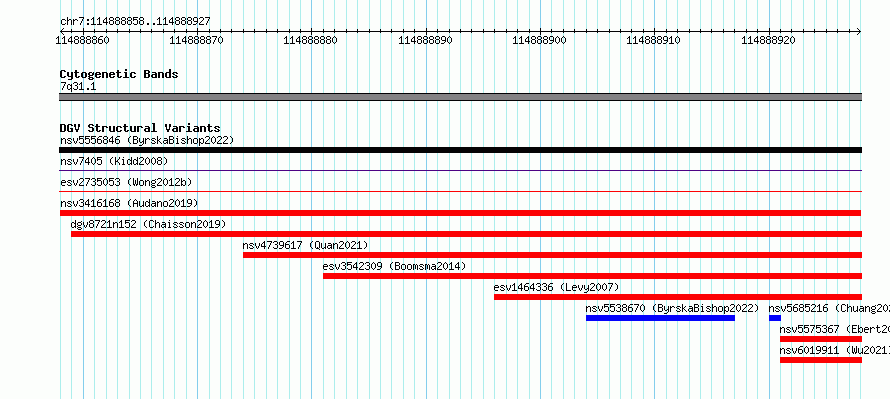The height and width of the screenshot is (399, 890).
Task: Select the red nsv3416168 variant bar
Action: pos(461,213)
